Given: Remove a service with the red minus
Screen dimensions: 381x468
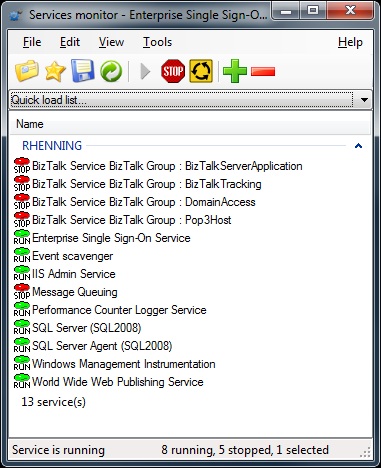Looking at the screenshot, I should click(x=263, y=71).
